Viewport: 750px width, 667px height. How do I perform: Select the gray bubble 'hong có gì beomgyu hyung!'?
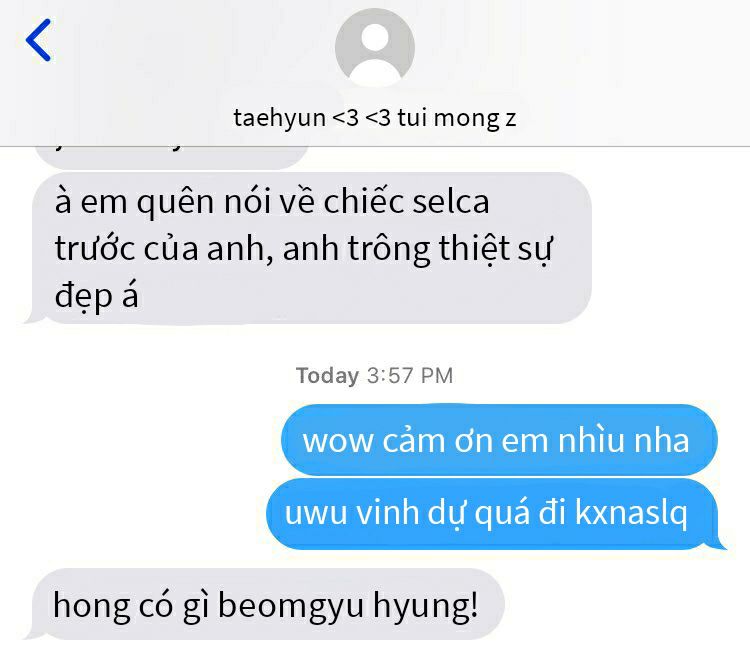click(268, 604)
